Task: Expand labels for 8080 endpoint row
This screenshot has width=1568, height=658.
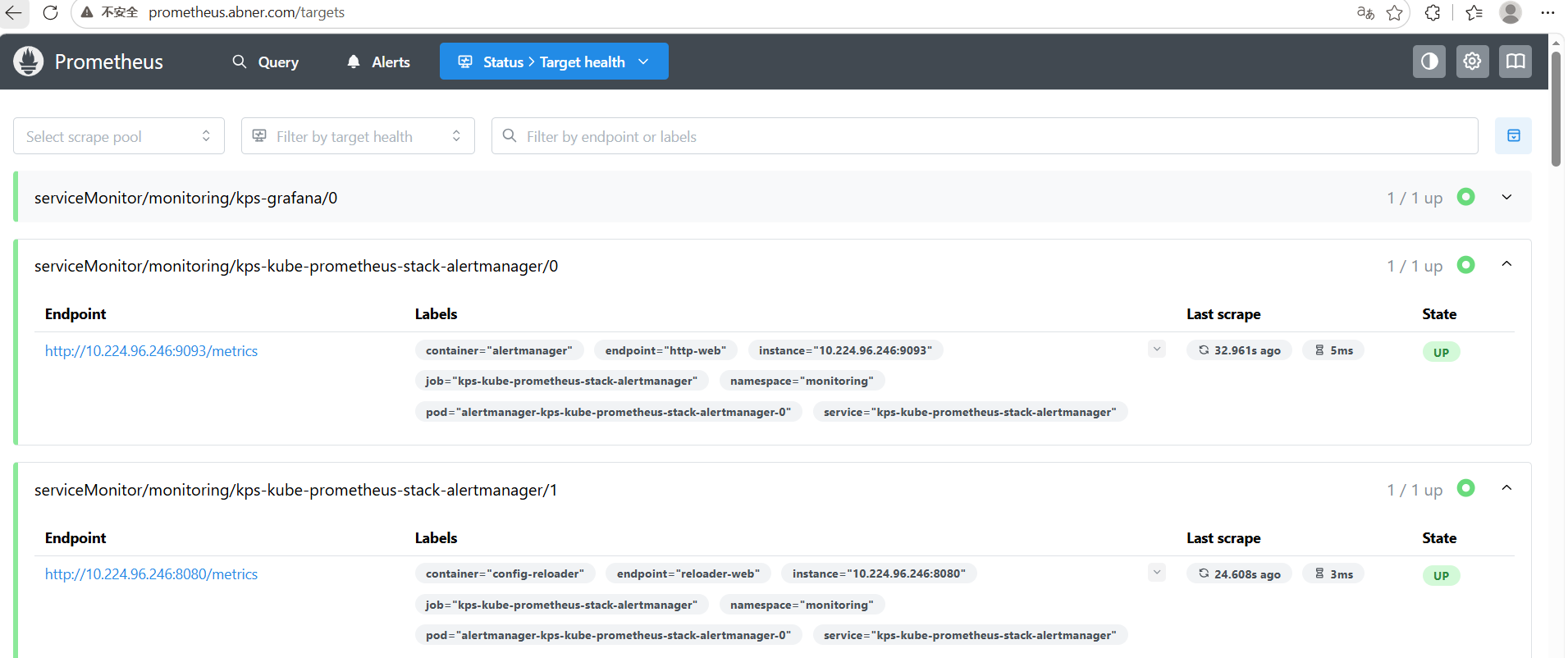Action: click(1157, 573)
